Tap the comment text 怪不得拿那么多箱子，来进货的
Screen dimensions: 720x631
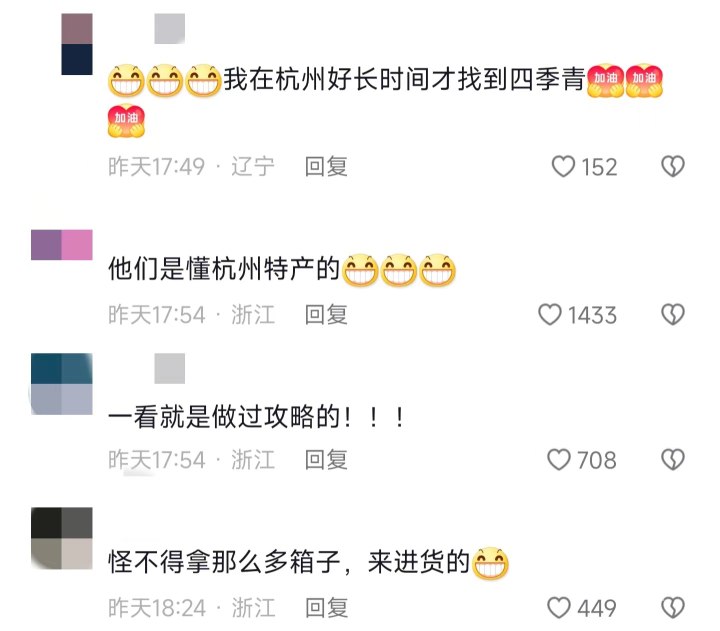pyautogui.click(x=289, y=562)
